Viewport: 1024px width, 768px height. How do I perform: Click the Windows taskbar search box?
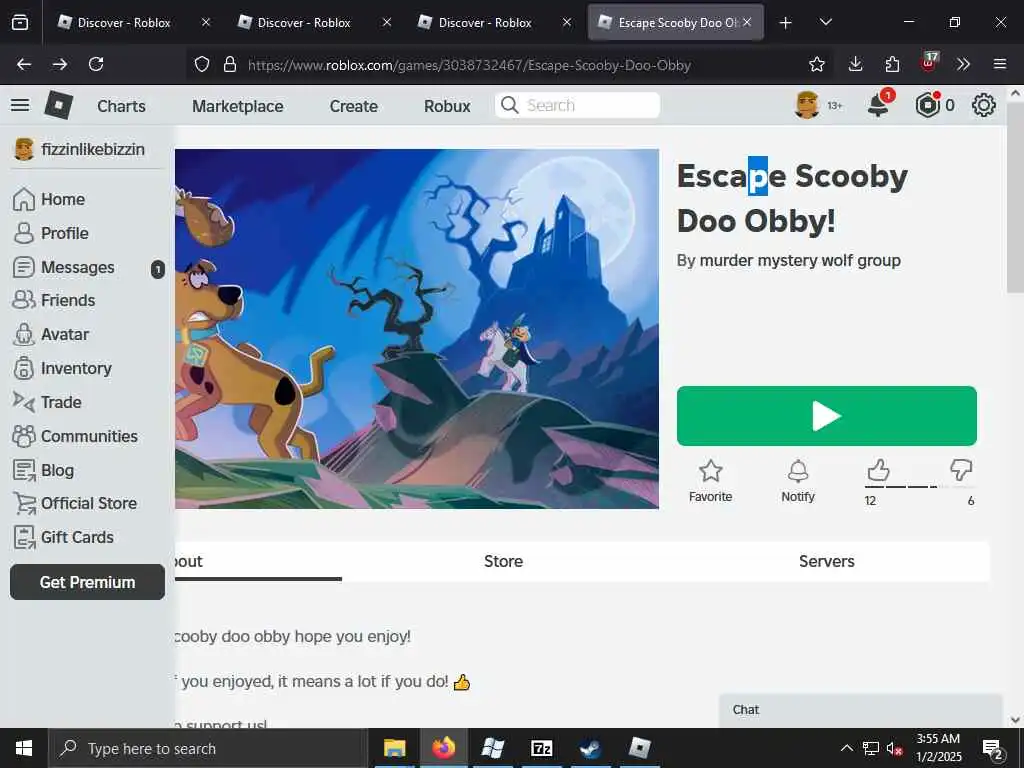[x=208, y=748]
